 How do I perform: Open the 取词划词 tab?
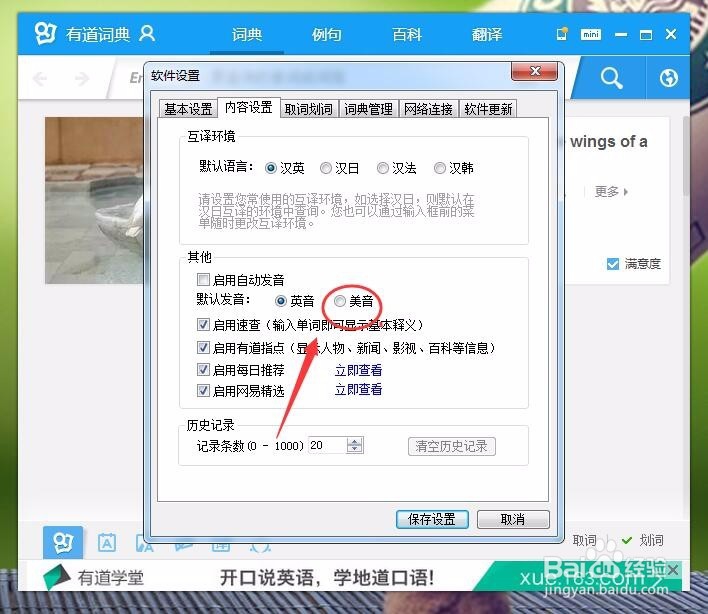309,109
